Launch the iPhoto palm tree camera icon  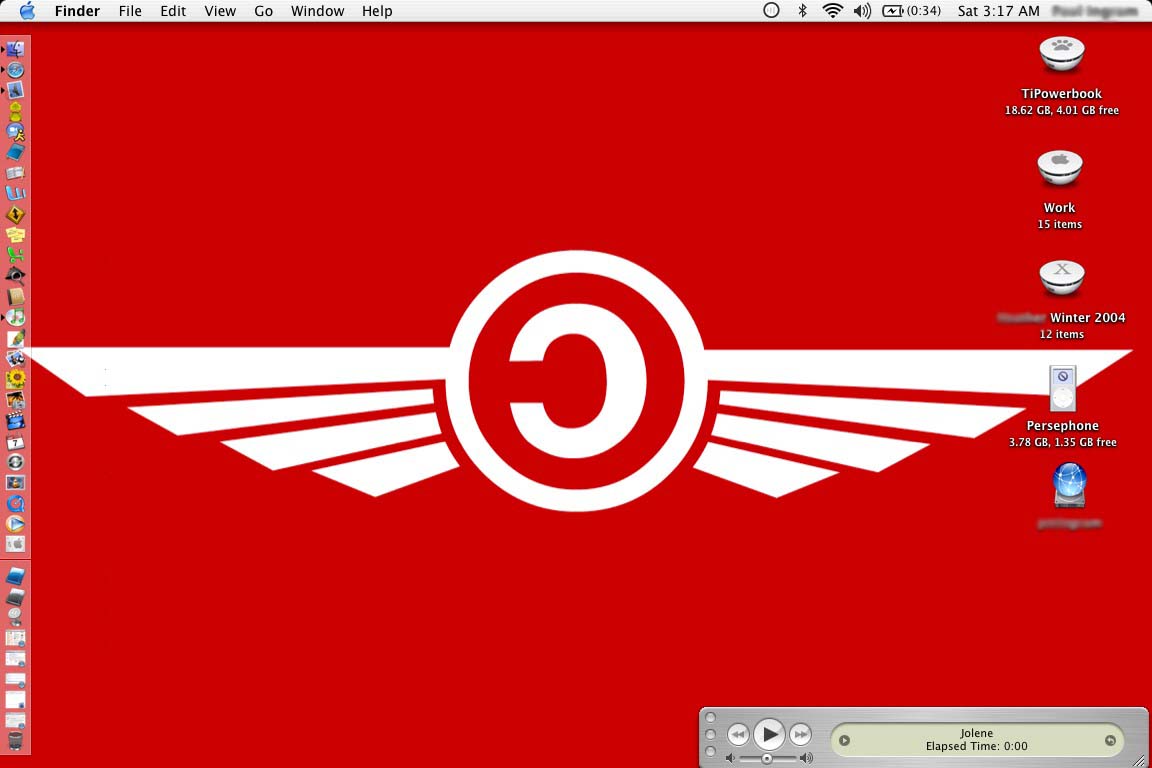(15, 401)
